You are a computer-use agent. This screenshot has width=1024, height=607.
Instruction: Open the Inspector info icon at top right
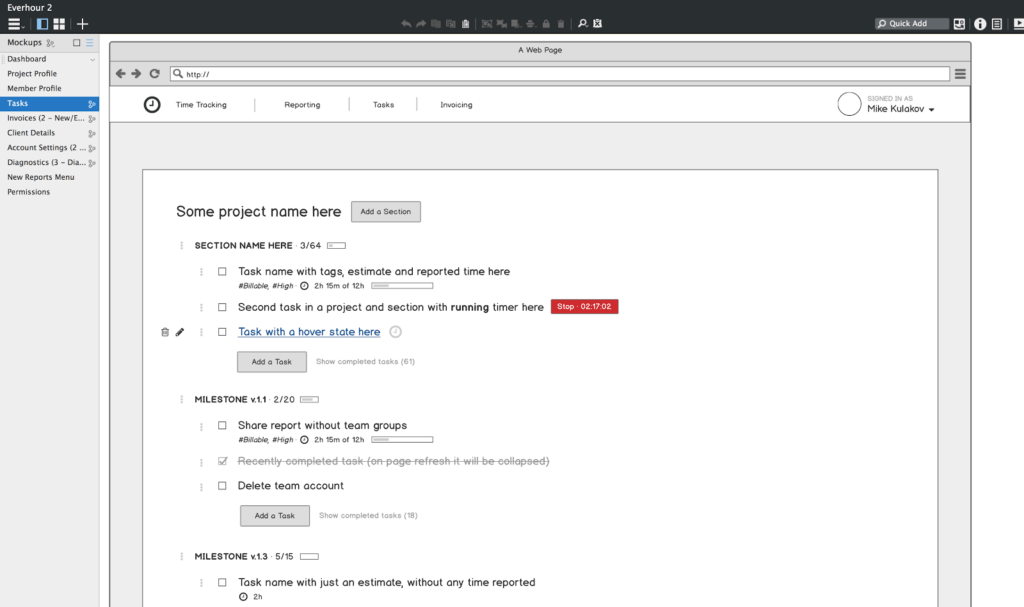(980, 23)
